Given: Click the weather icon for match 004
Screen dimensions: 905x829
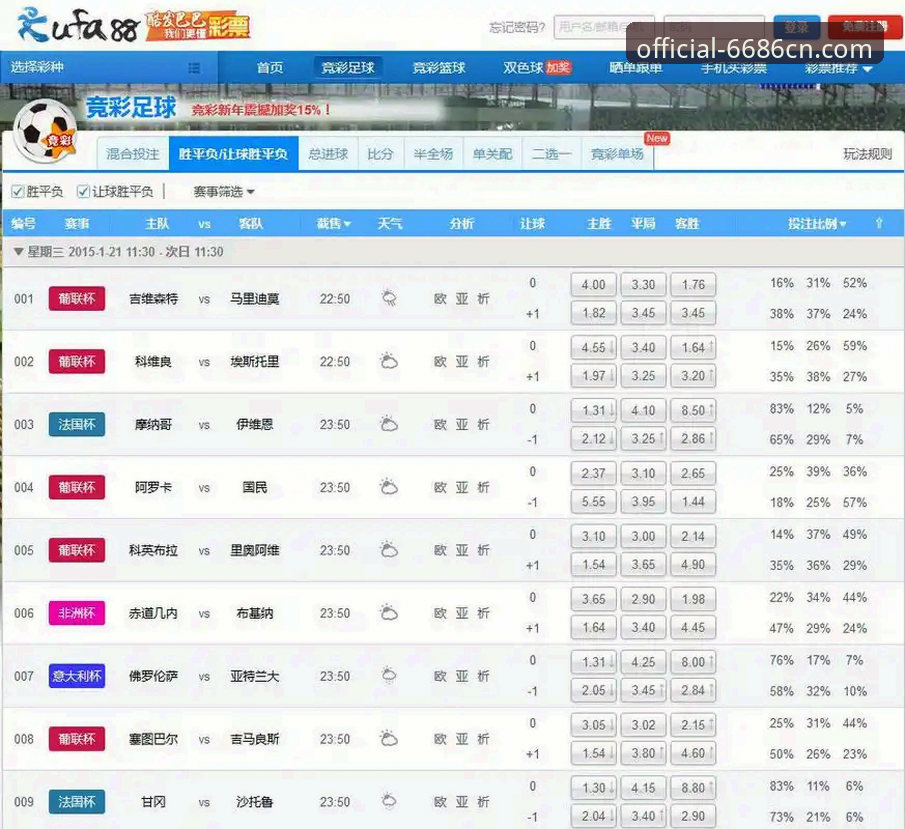Looking at the screenshot, I should pyautogui.click(x=389, y=487).
